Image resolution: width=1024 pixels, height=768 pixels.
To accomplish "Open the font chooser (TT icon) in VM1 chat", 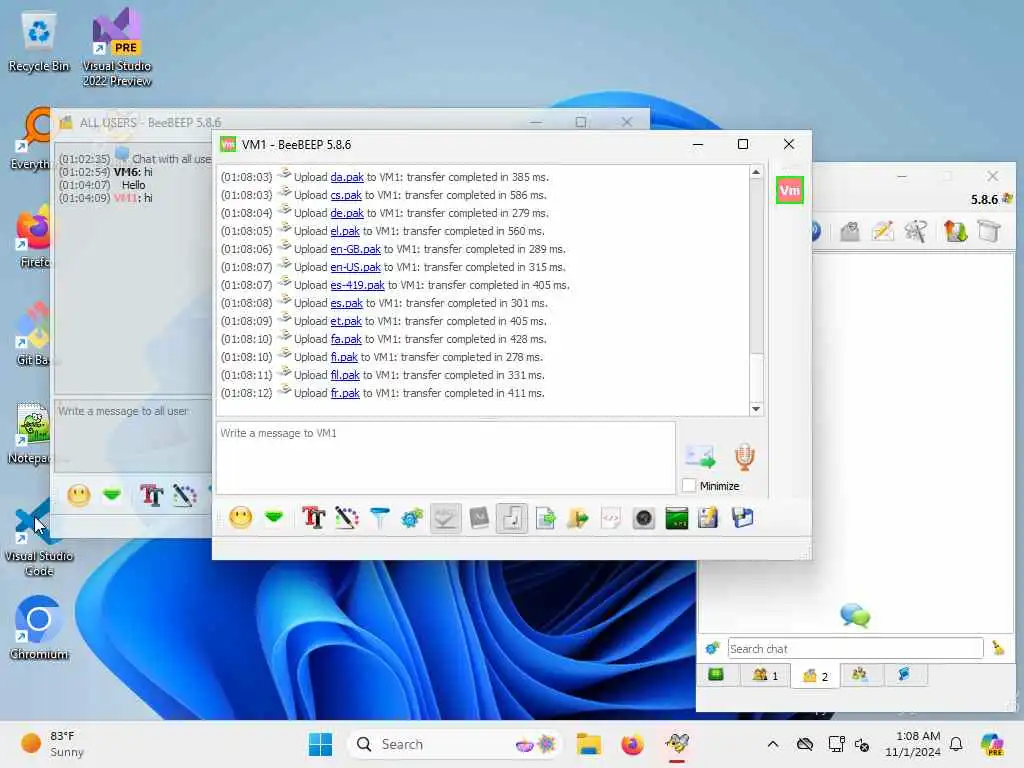I will click(313, 518).
